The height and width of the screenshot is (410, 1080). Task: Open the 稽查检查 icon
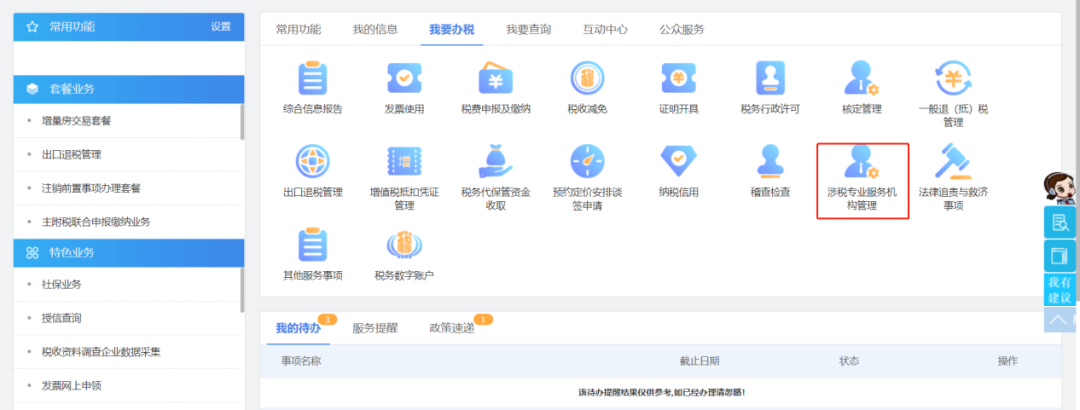[x=770, y=162]
